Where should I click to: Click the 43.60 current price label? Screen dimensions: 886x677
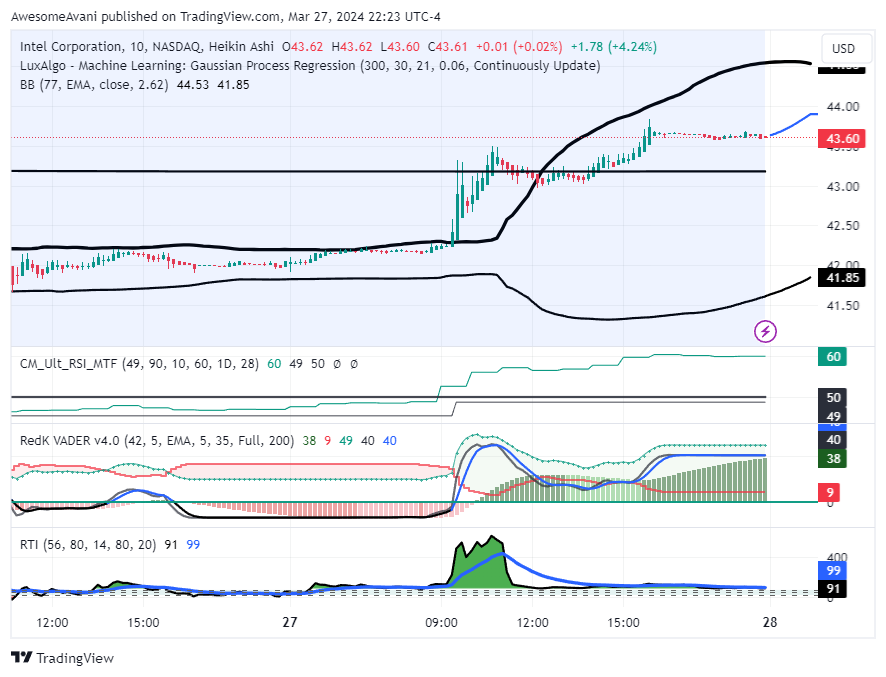coord(842,138)
